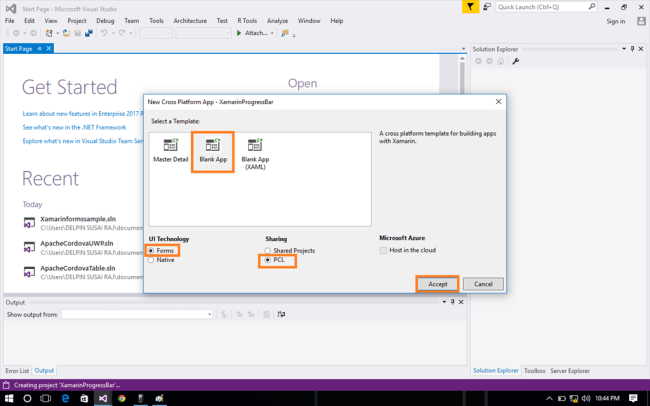
Task: Click the Solution Explorer Home icon
Action: point(501,61)
